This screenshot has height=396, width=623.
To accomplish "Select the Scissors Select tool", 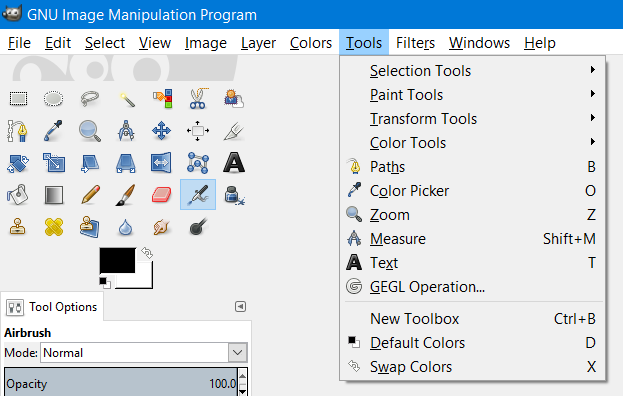I will (198, 99).
